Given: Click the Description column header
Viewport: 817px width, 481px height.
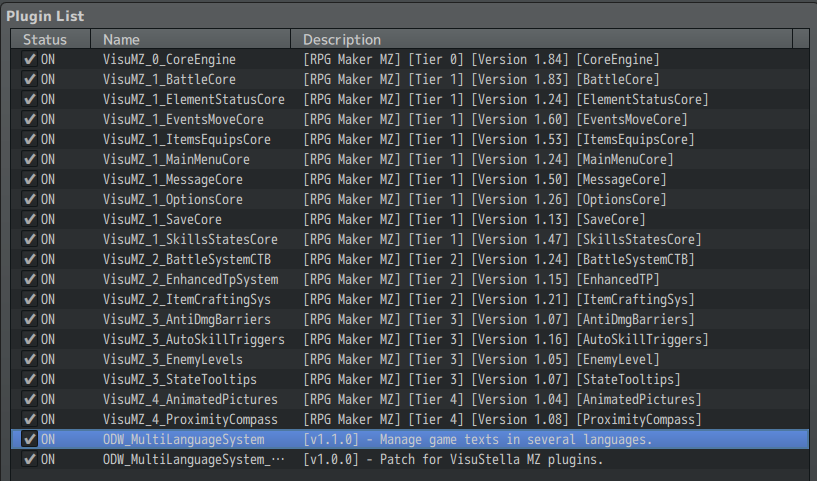Looking at the screenshot, I should tap(541, 39).
